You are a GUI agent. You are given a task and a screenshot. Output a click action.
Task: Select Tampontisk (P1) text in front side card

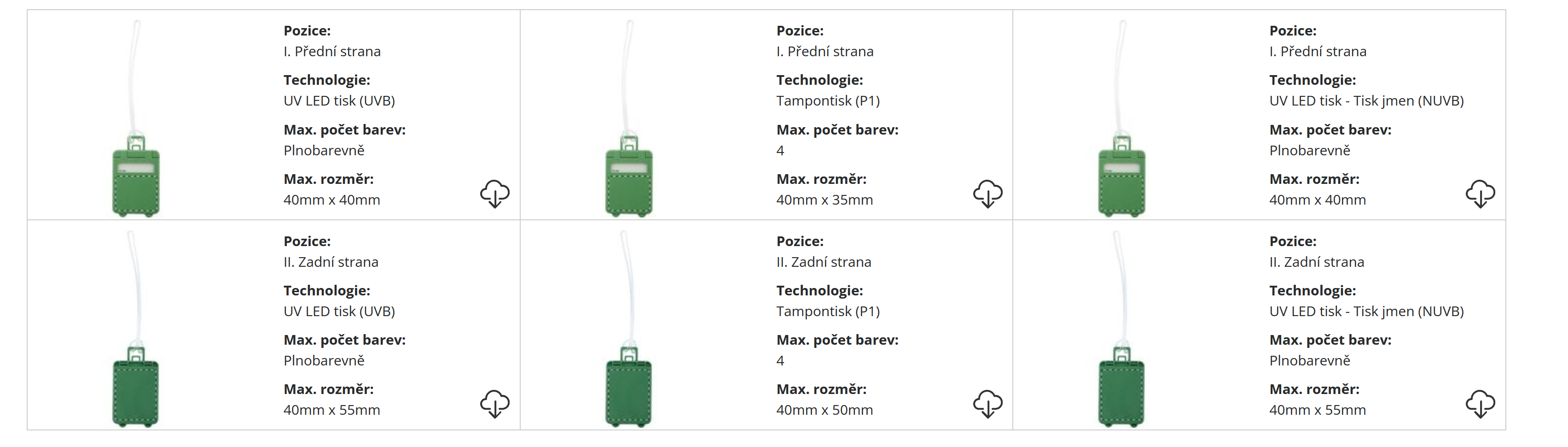[x=828, y=101]
